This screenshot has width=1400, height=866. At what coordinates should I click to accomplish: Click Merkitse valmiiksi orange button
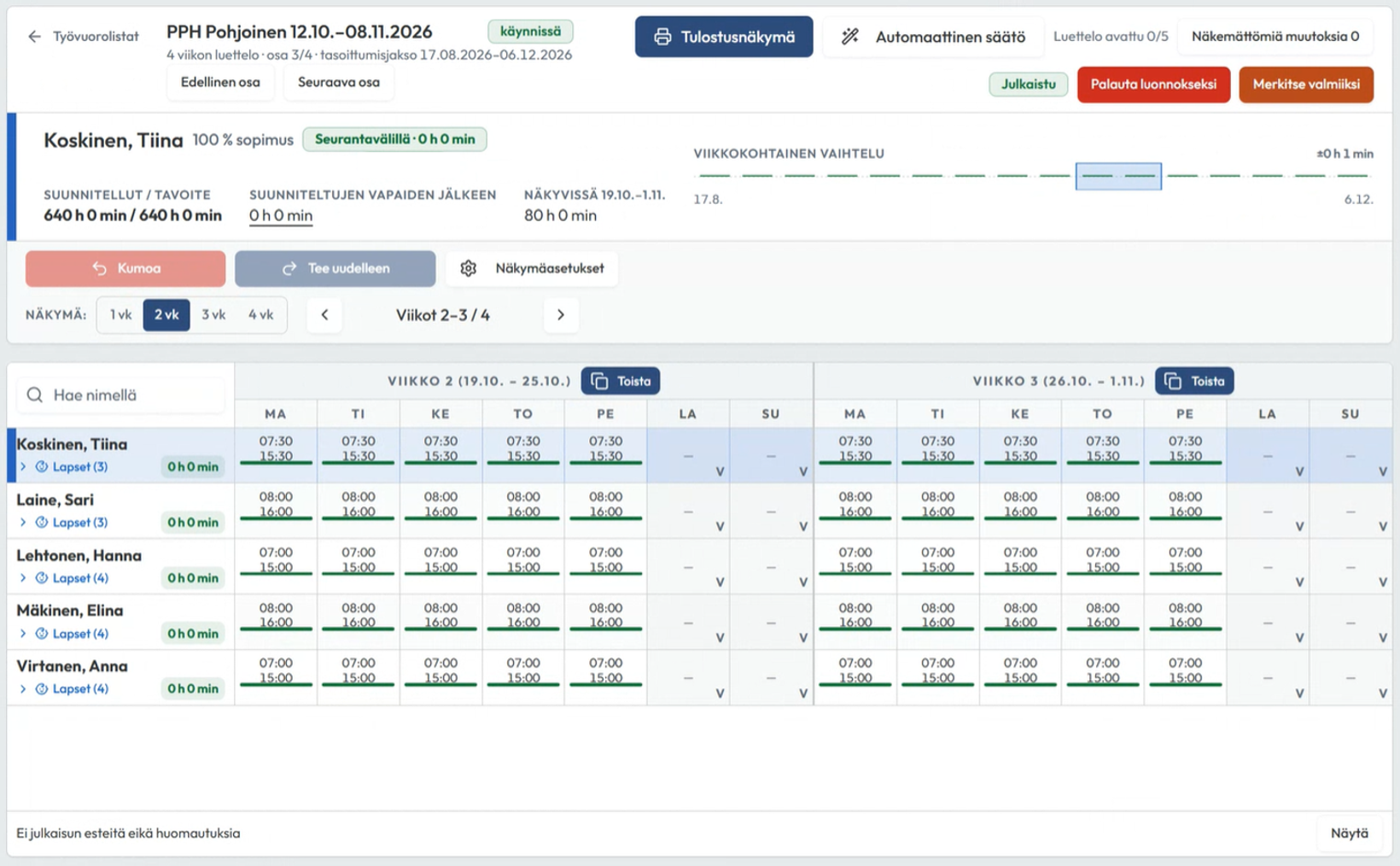point(1306,85)
